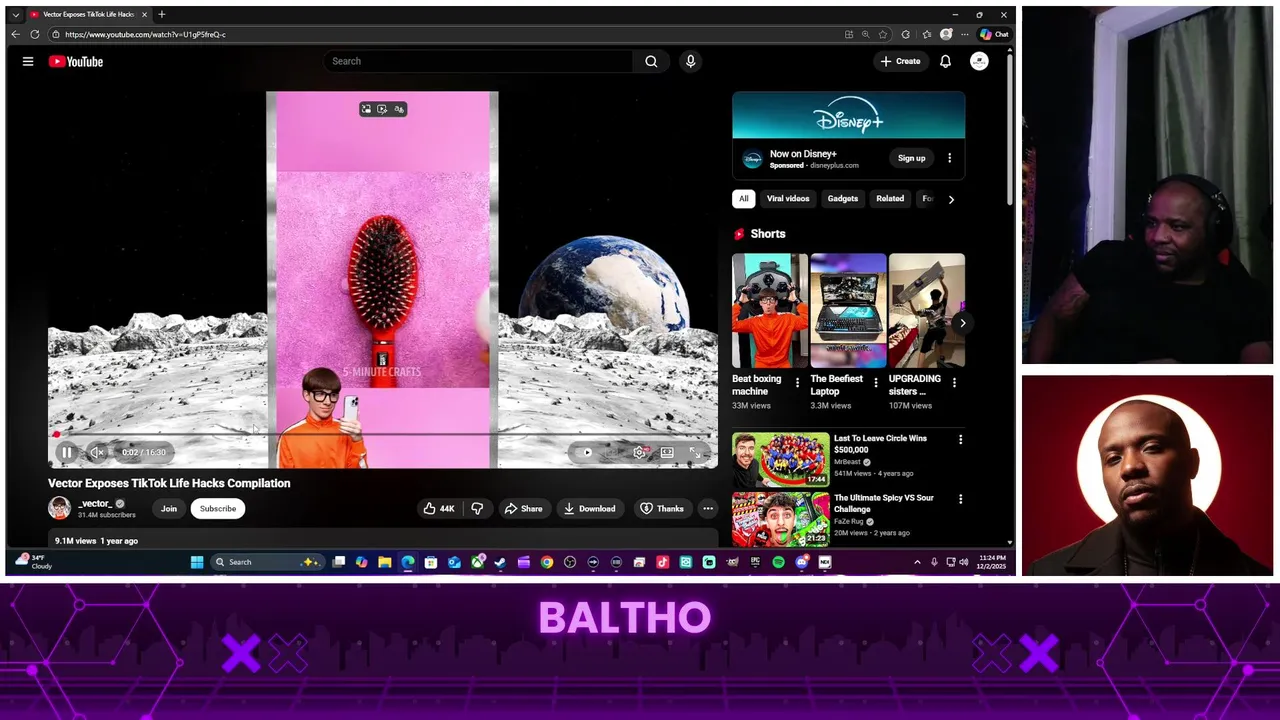The image size is (1280, 720).
Task: Open the _vector_ channel name link
Action: point(95,503)
